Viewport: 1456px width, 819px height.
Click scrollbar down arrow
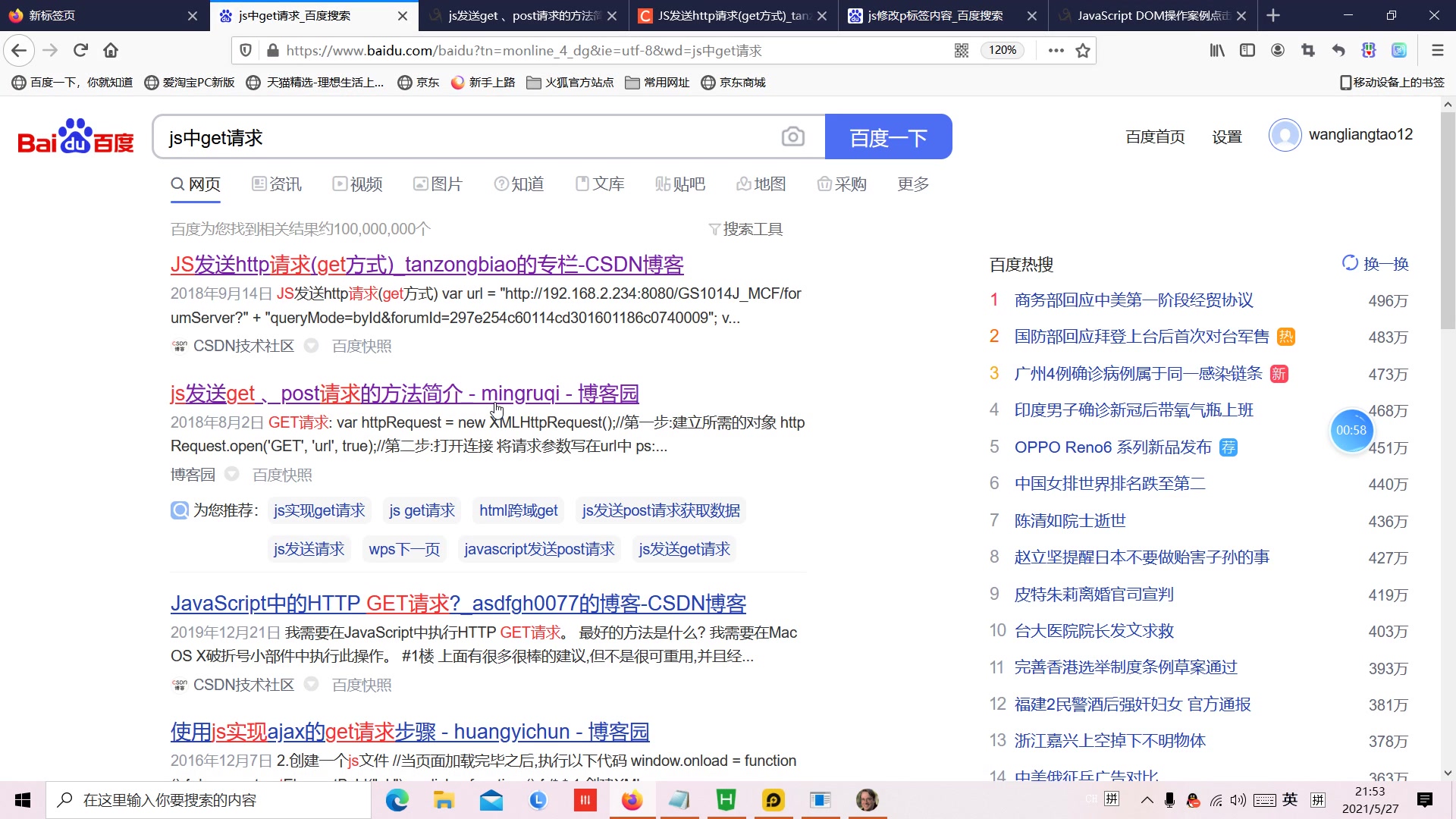pyautogui.click(x=1448, y=773)
